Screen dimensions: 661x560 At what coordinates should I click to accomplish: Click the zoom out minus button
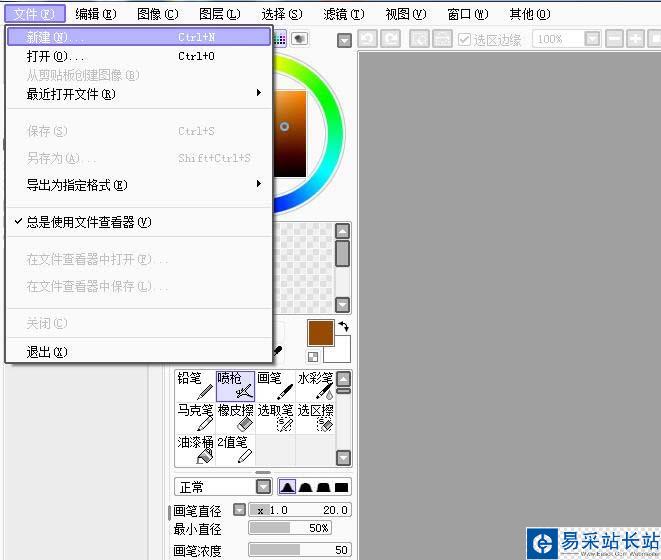click(x=615, y=39)
